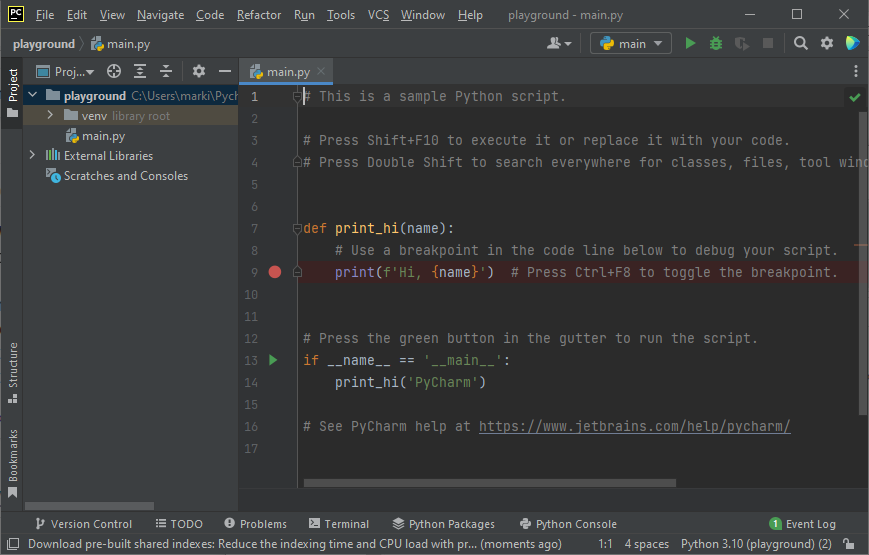869x555 pixels.
Task: Click green run arrow in gutter line 13
Action: click(x=274, y=360)
